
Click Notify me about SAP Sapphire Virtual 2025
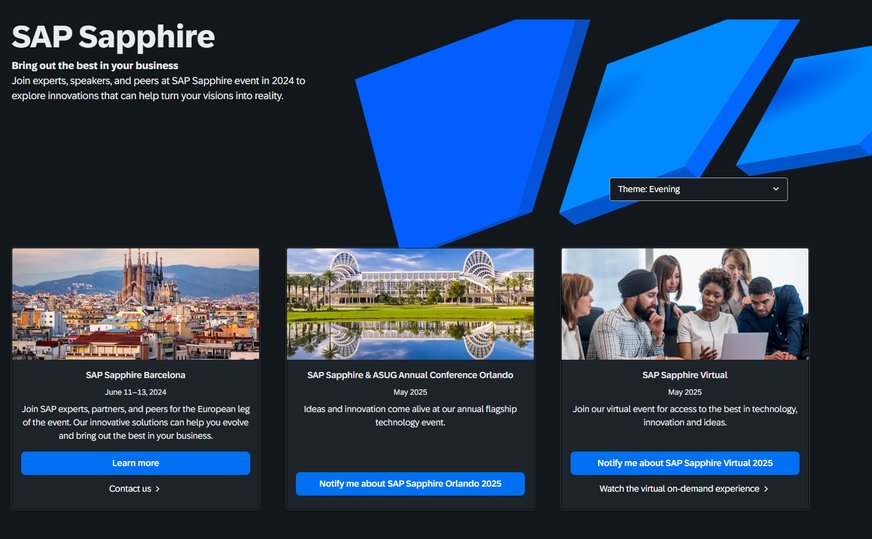[685, 463]
